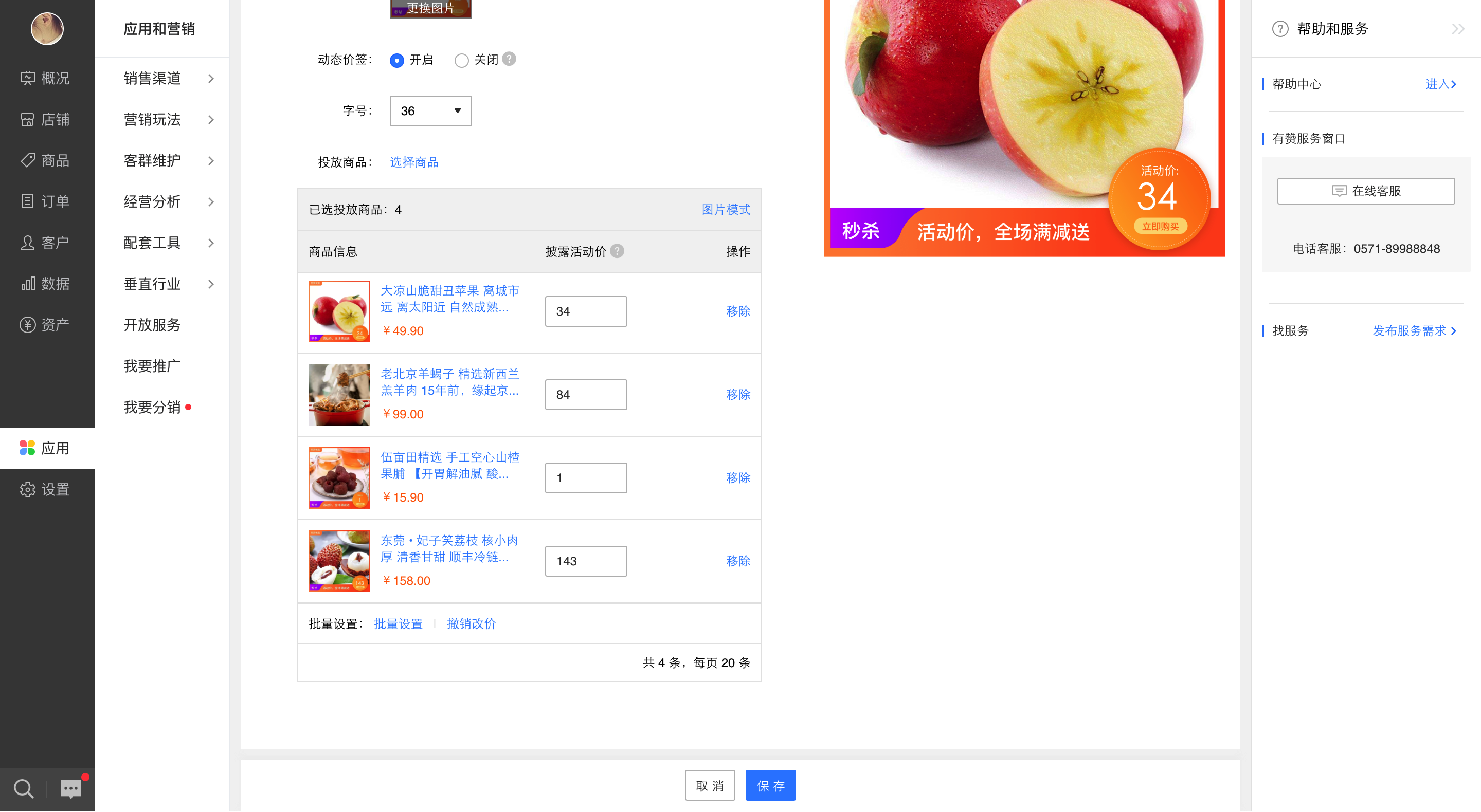Select the 开启 dynamic price tag radio

point(396,60)
